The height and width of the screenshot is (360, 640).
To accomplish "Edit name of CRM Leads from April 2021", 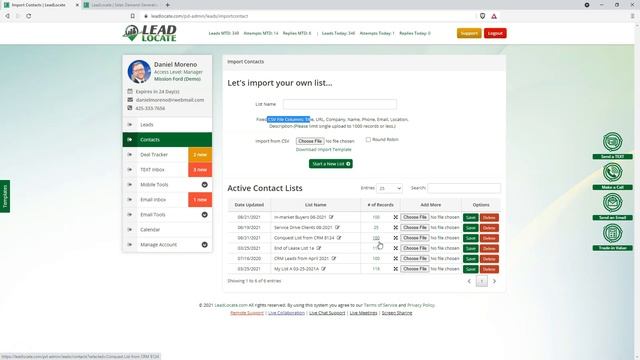I will 334,258.
